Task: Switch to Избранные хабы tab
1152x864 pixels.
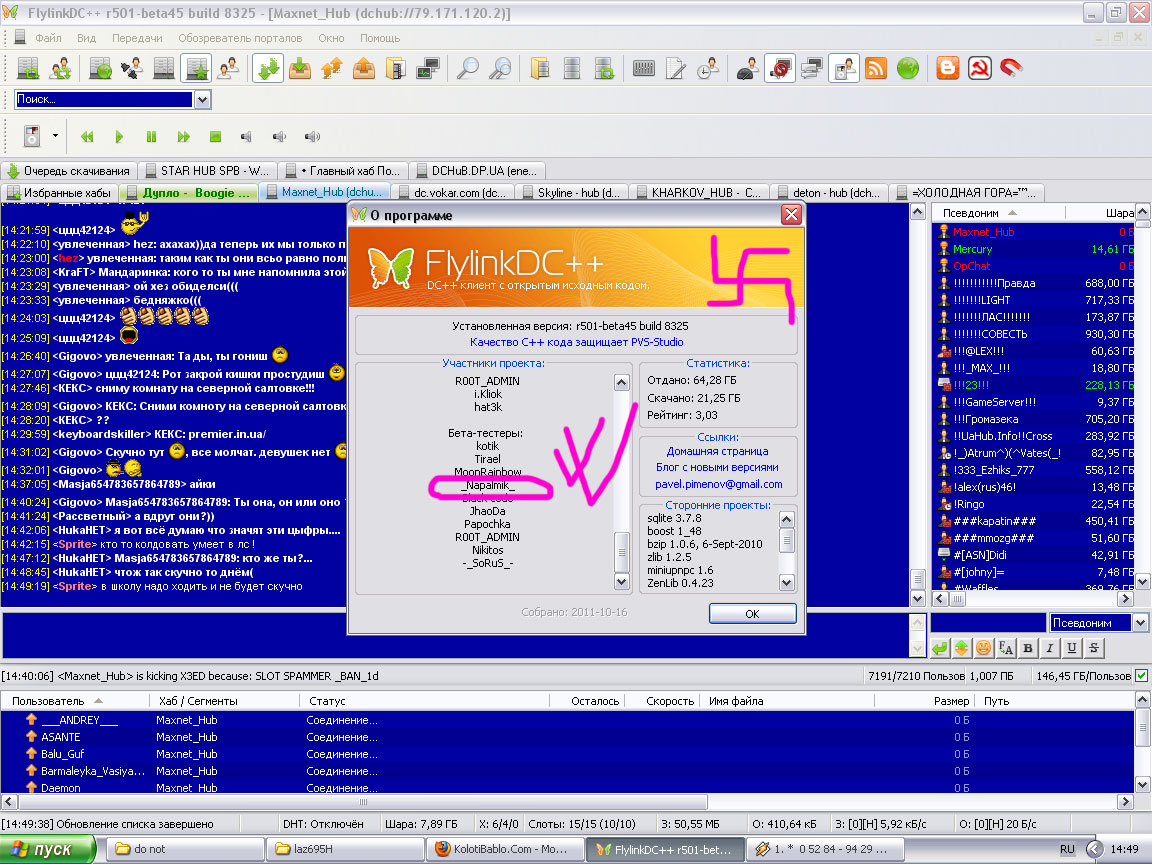Action: pyautogui.click(x=60, y=192)
